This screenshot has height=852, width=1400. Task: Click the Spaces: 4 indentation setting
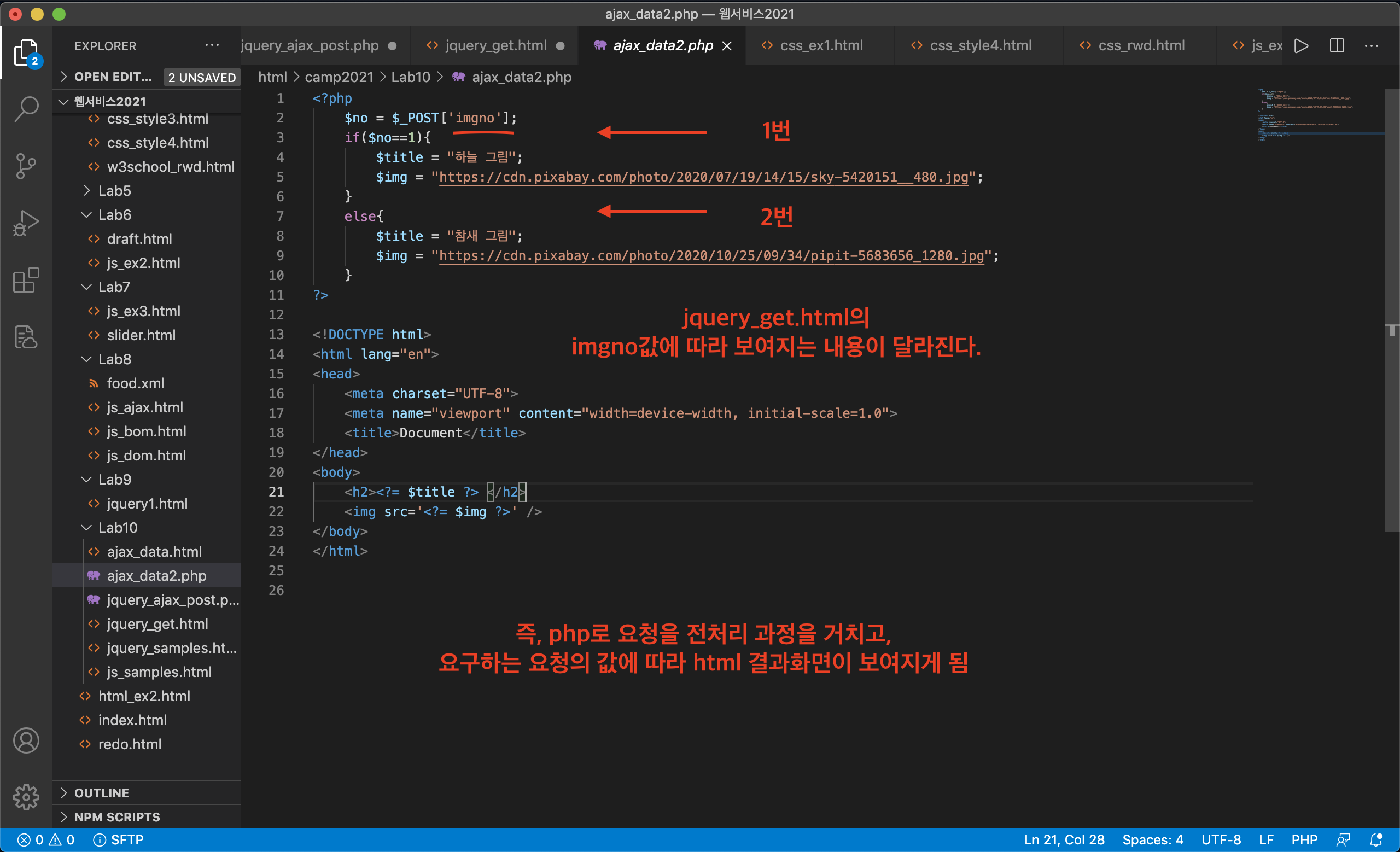click(1152, 839)
